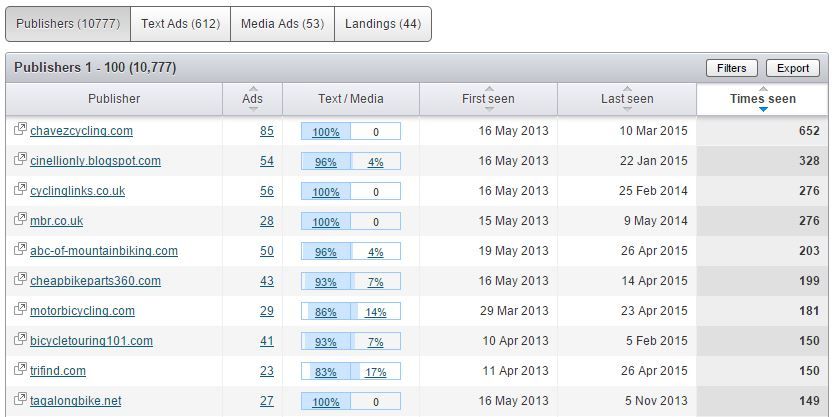The height and width of the screenshot is (417, 833).
Task: Open external link icon for chavezcycling.com
Action: pos(20,129)
